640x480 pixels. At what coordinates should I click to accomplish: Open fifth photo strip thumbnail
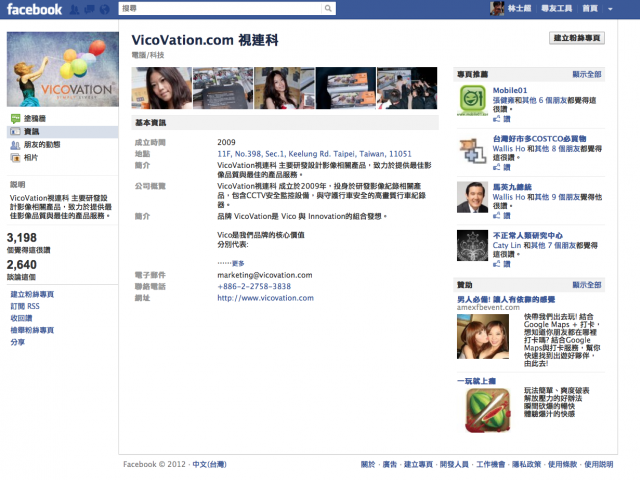[407, 88]
